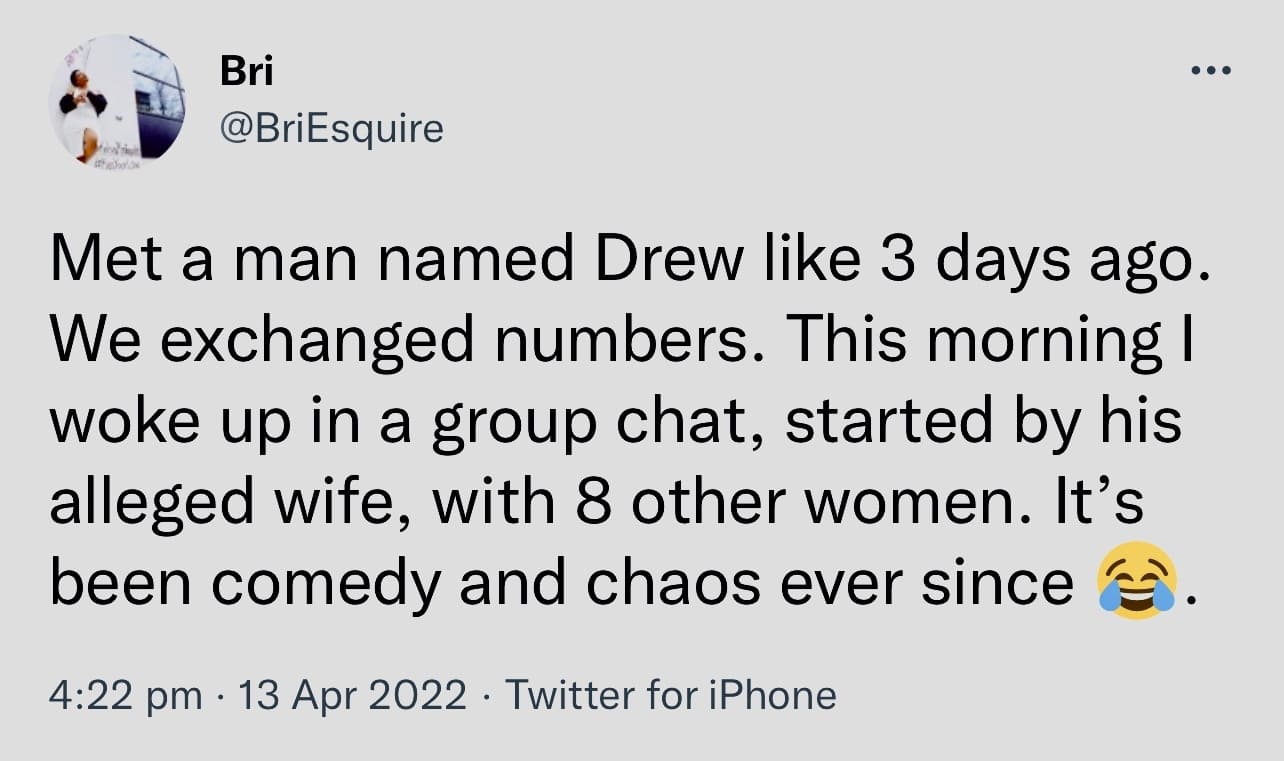The height and width of the screenshot is (761, 1284).
Task: Click the 4:22 pm timestamp
Action: tap(125, 694)
